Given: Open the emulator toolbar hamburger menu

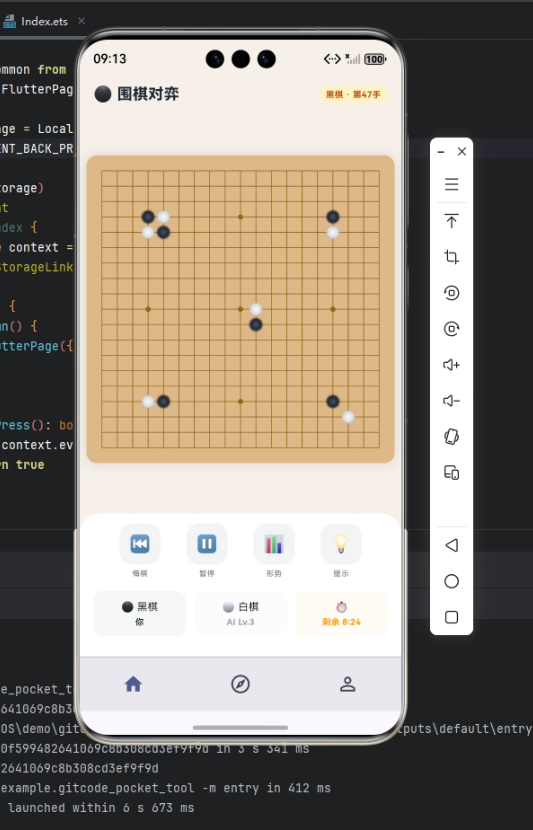Looking at the screenshot, I should point(451,184).
